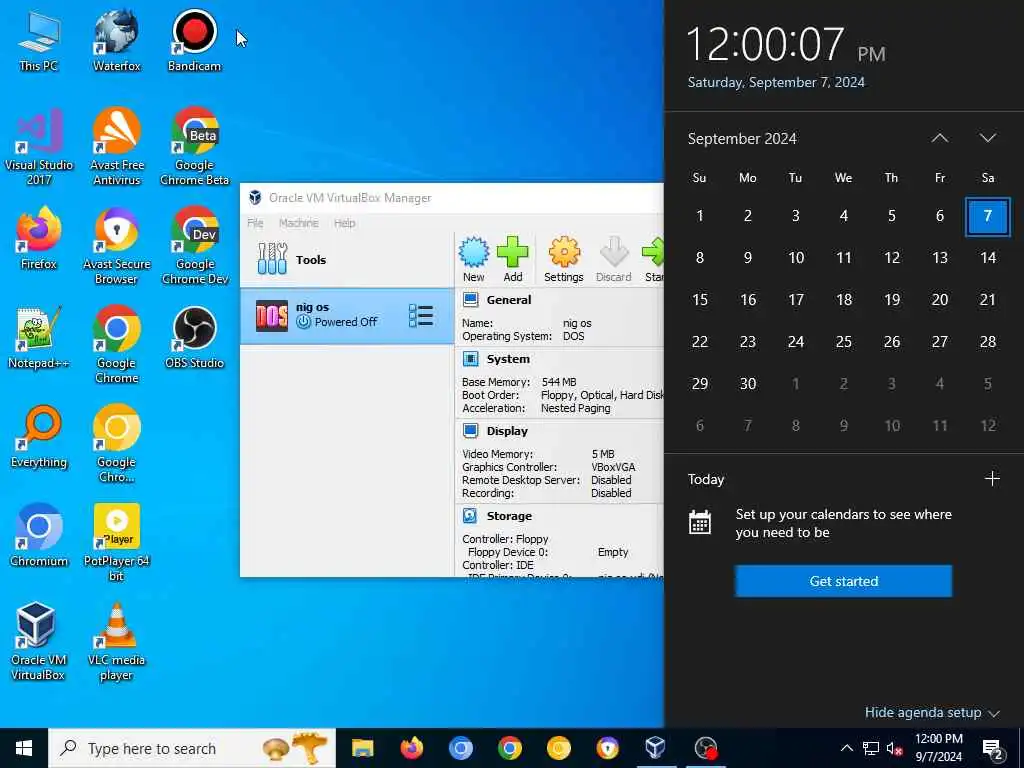Click the Storage section header
This screenshot has height=768, width=1024.
pos(509,516)
